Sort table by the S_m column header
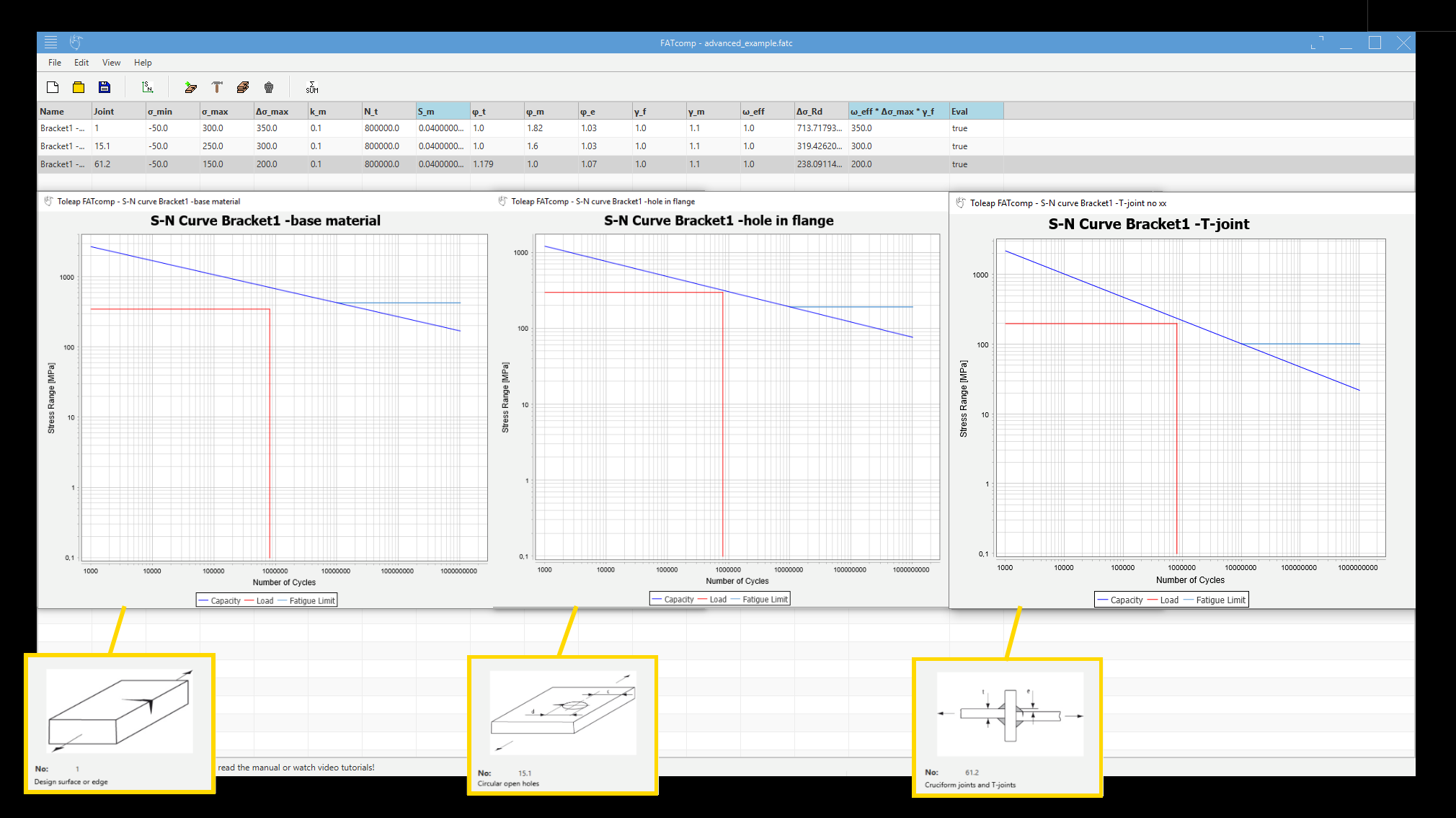Viewport: 1456px width, 818px height. pos(442,111)
